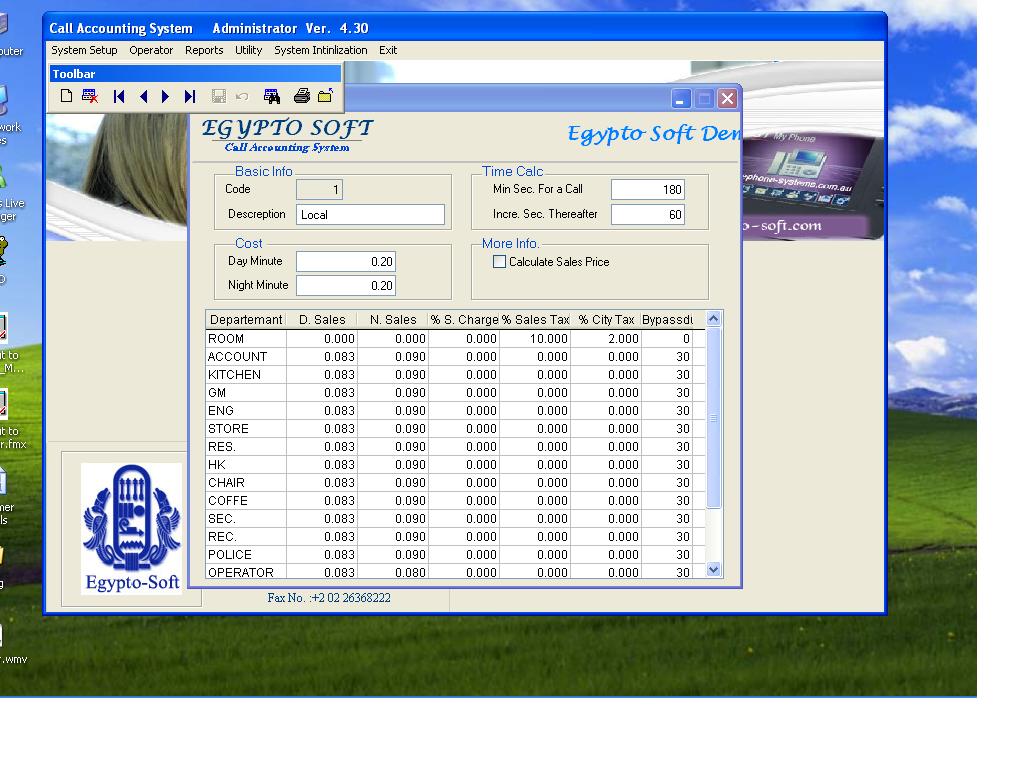This screenshot has width=1024, height=768.
Task: Minimize the inner form window
Action: point(680,99)
